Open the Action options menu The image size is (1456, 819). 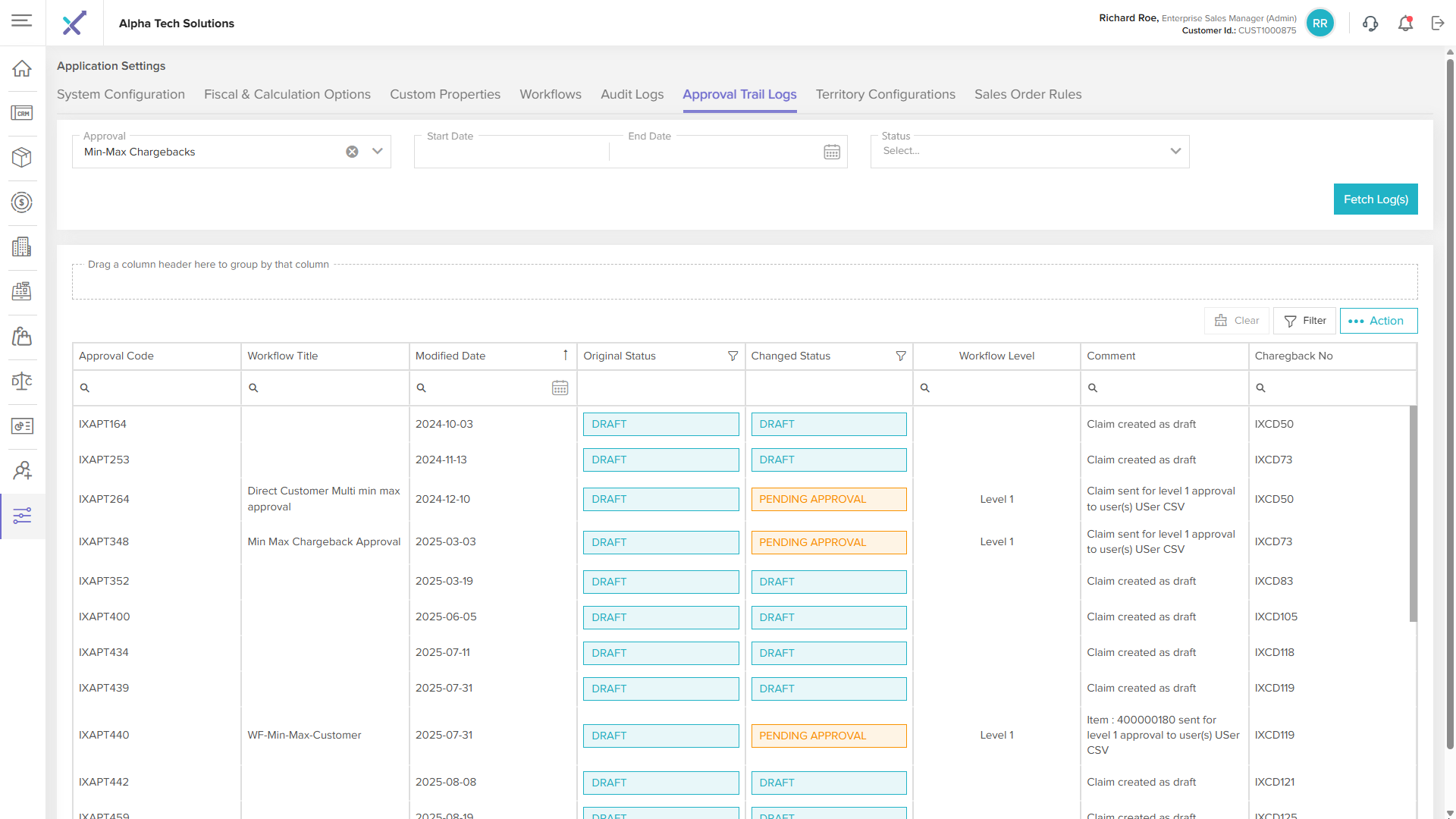point(1378,321)
